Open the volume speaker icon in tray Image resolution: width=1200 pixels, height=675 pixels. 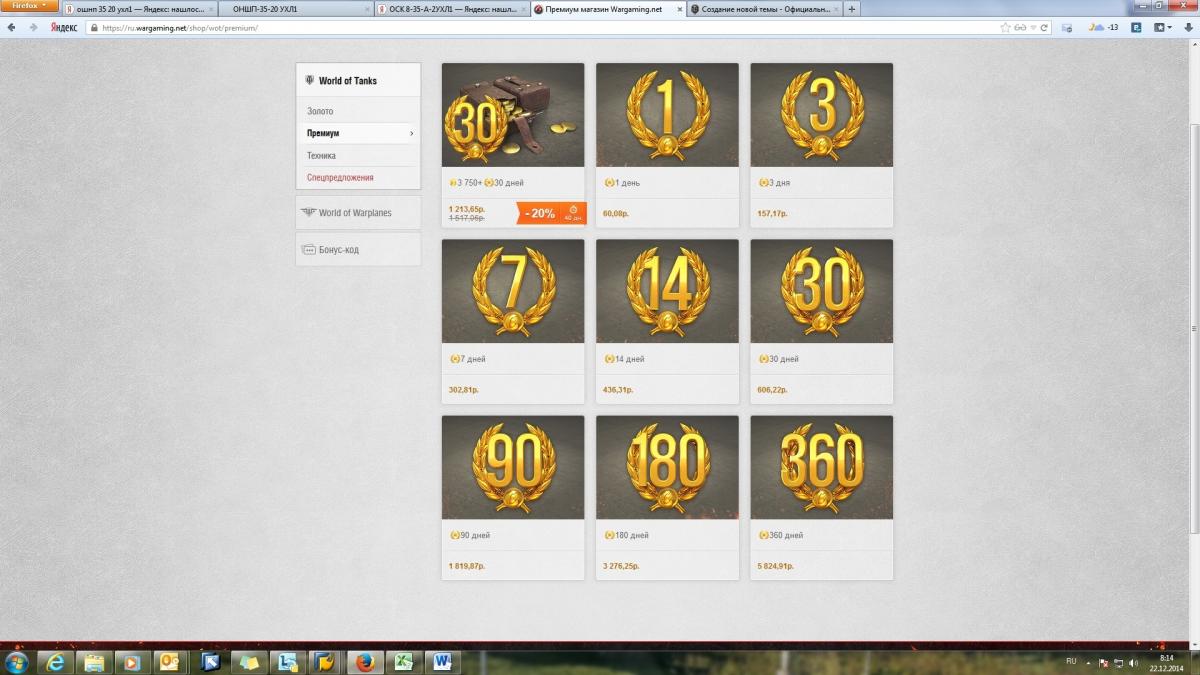[x=1133, y=662]
